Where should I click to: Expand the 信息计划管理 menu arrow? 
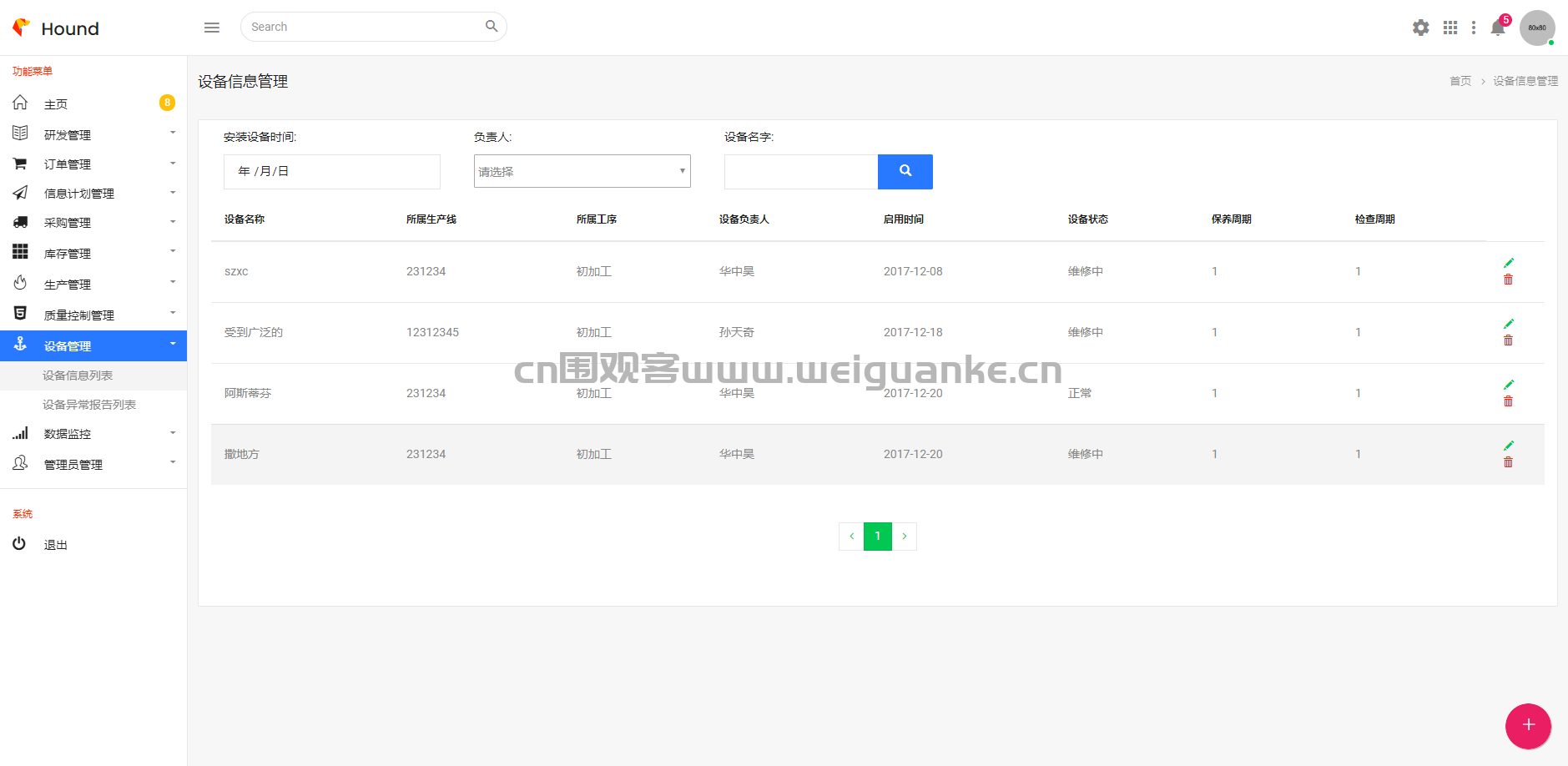pos(173,192)
